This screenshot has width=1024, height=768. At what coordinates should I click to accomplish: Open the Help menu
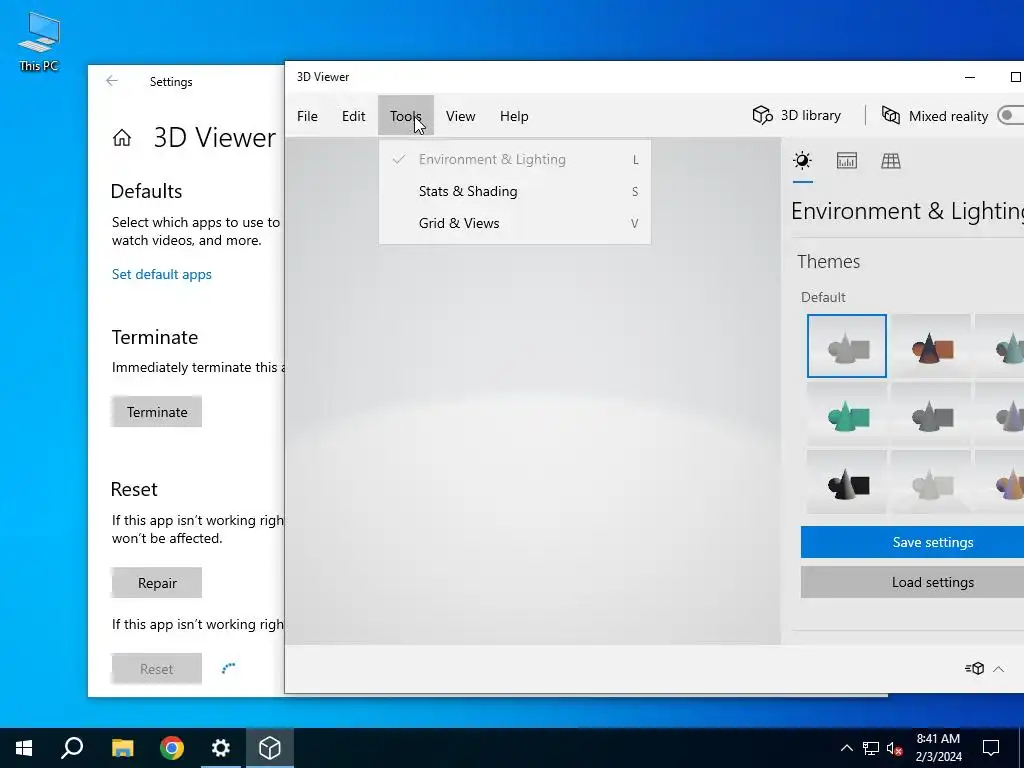point(514,116)
